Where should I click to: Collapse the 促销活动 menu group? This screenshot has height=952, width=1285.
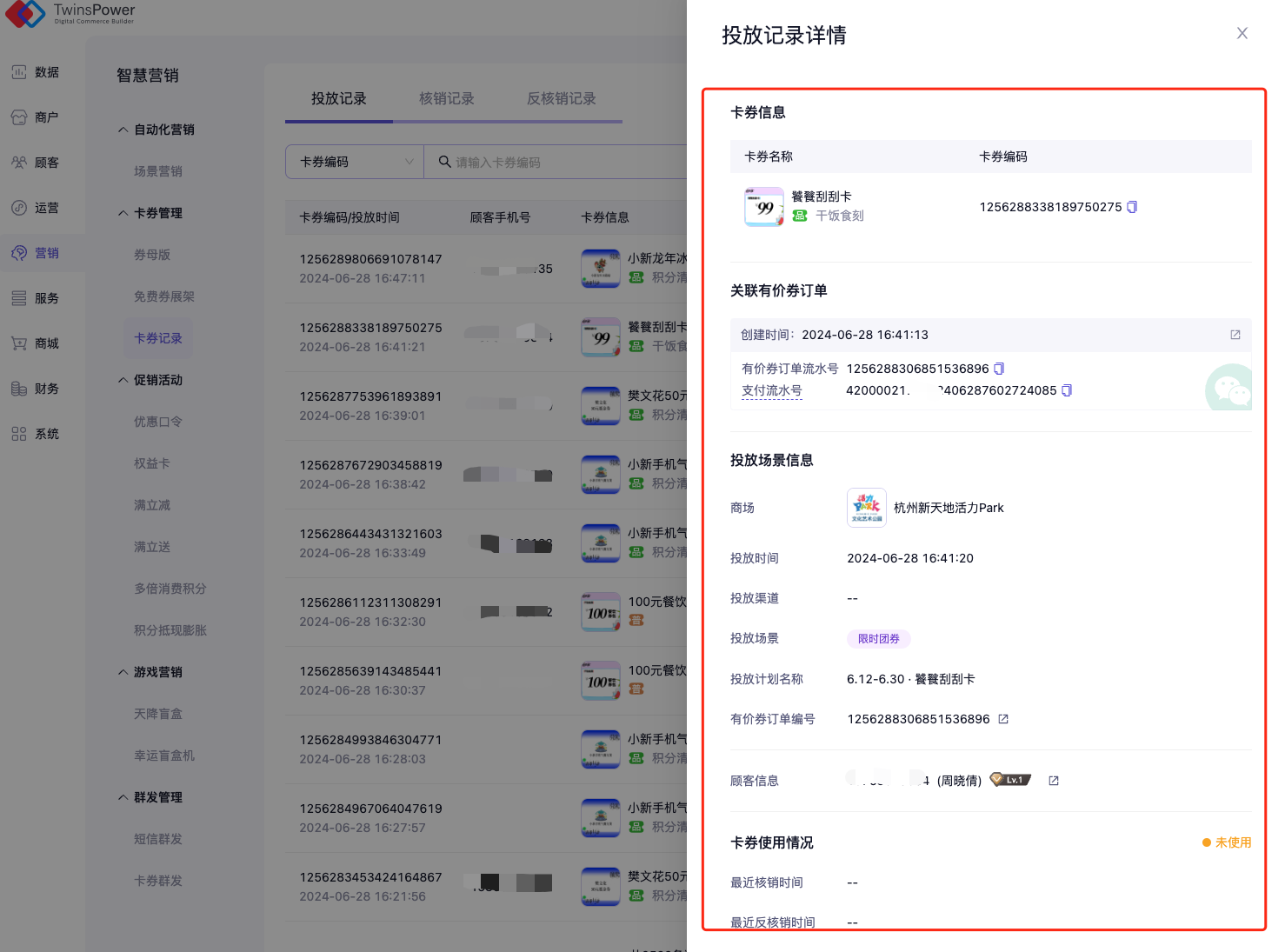[123, 380]
